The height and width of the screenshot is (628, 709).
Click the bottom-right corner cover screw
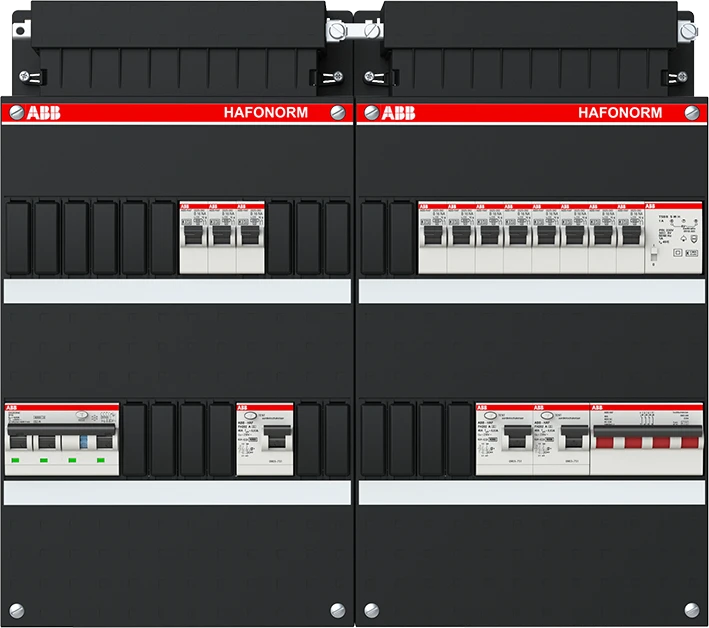693,609
